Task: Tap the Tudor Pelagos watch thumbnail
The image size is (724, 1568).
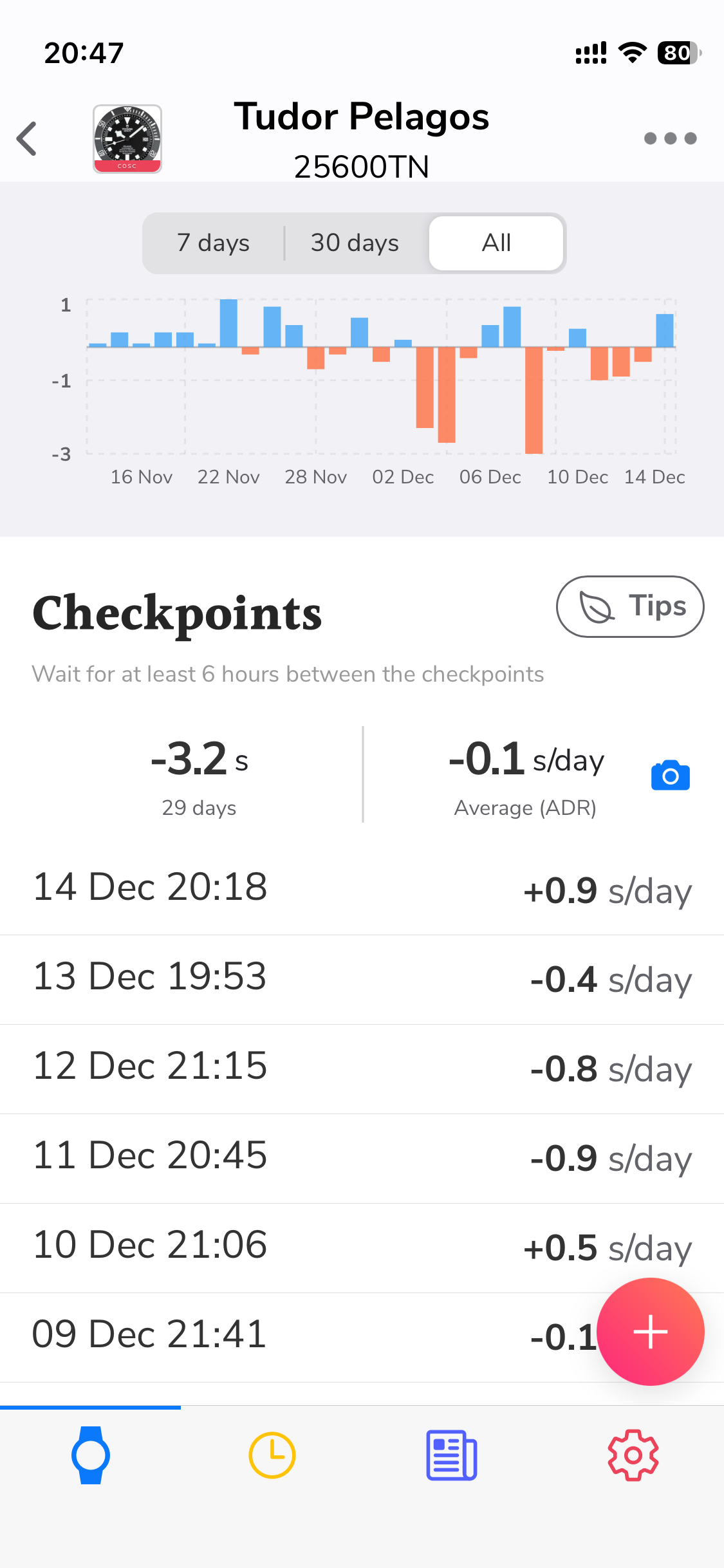Action: click(x=127, y=138)
